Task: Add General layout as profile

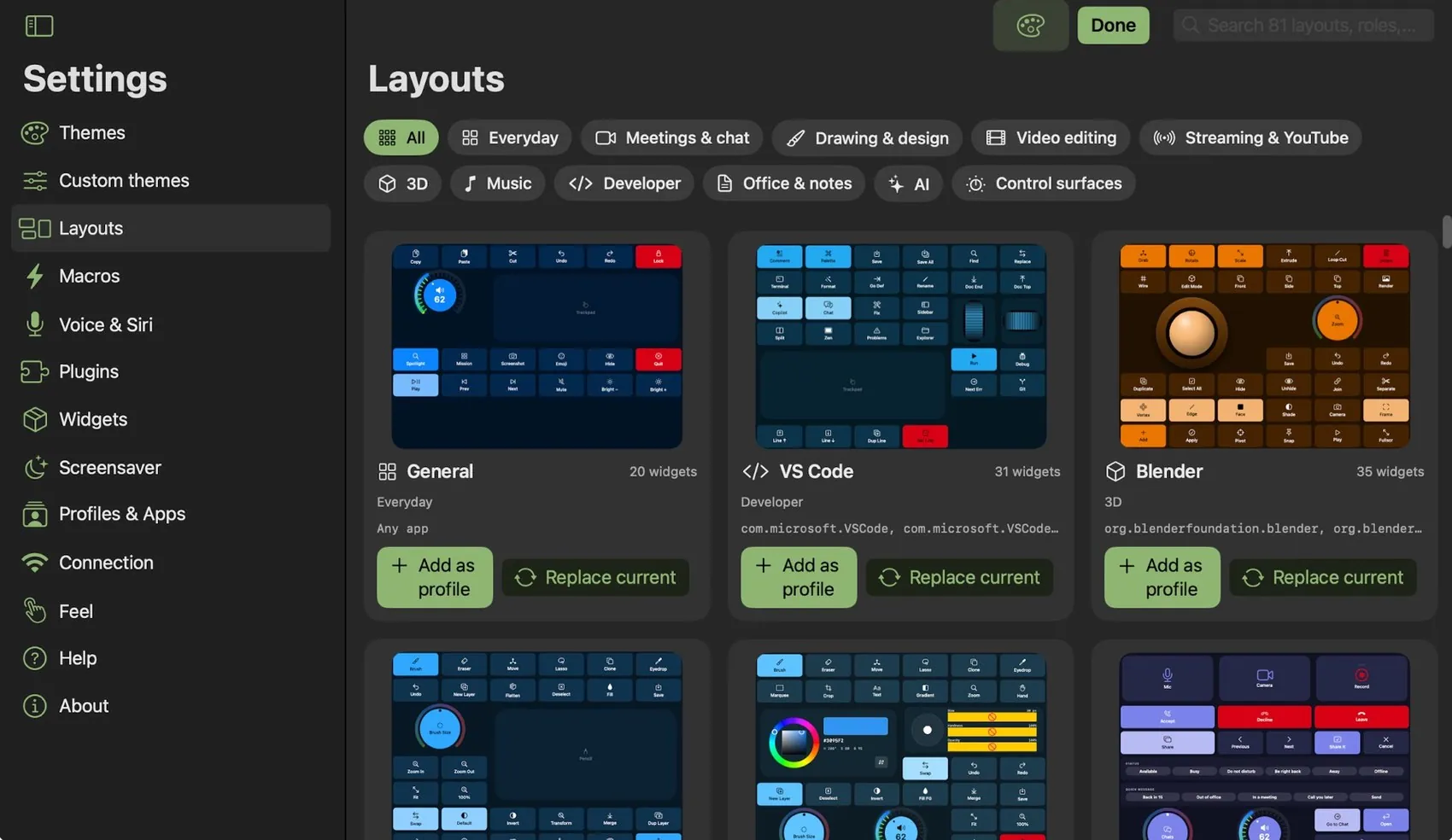Action: pos(435,577)
